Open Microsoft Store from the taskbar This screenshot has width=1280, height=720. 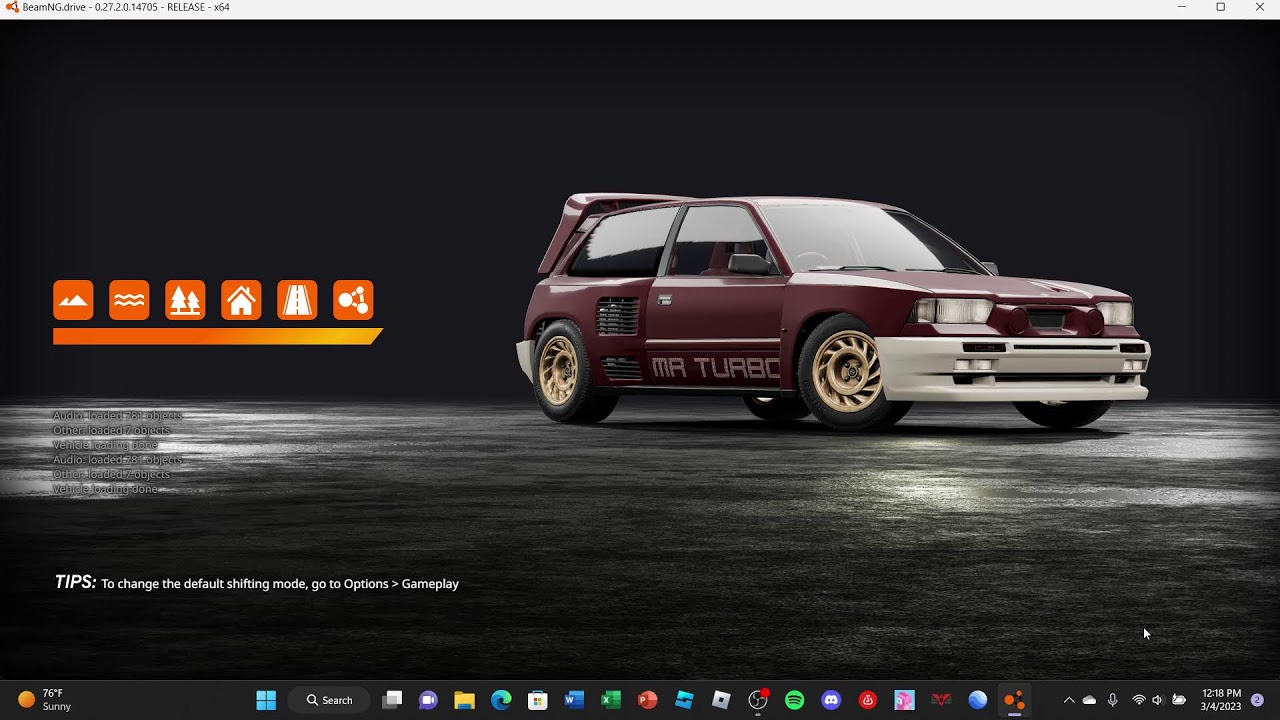[538, 700]
